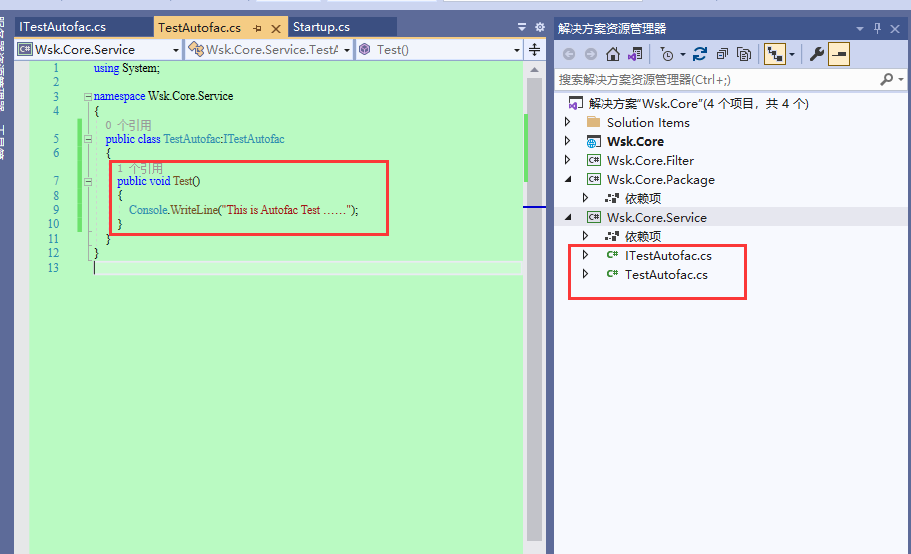Click the Console.WriteLine line of code
This screenshot has width=911, height=554.
(x=243, y=210)
